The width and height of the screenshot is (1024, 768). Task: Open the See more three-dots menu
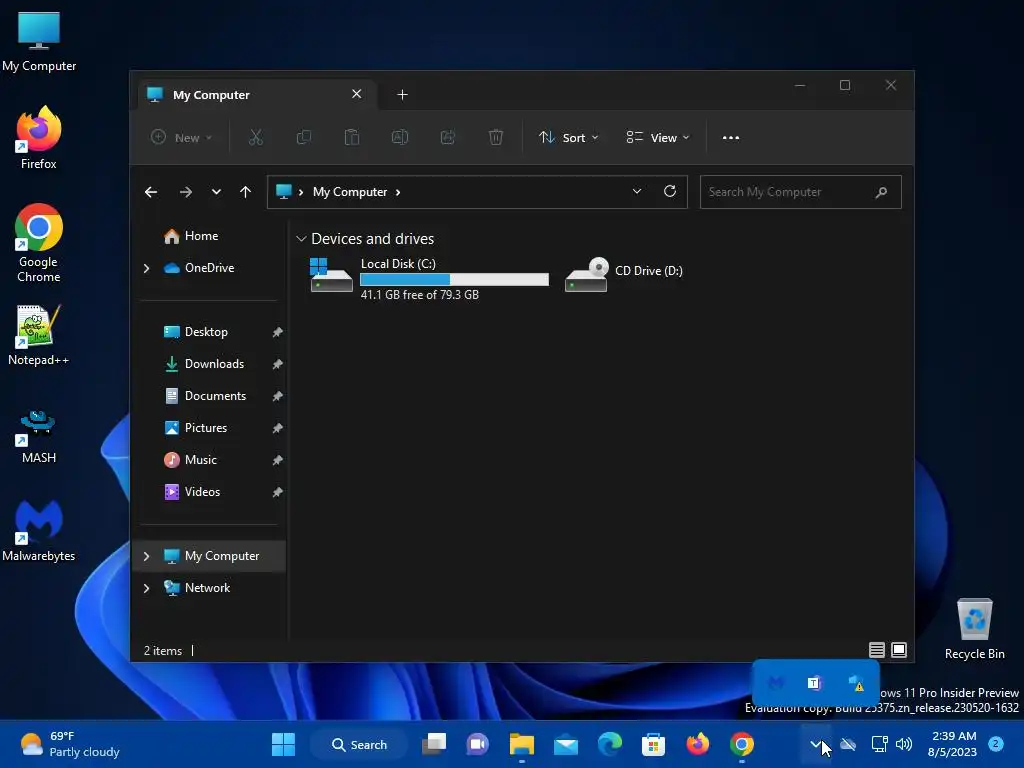click(731, 138)
